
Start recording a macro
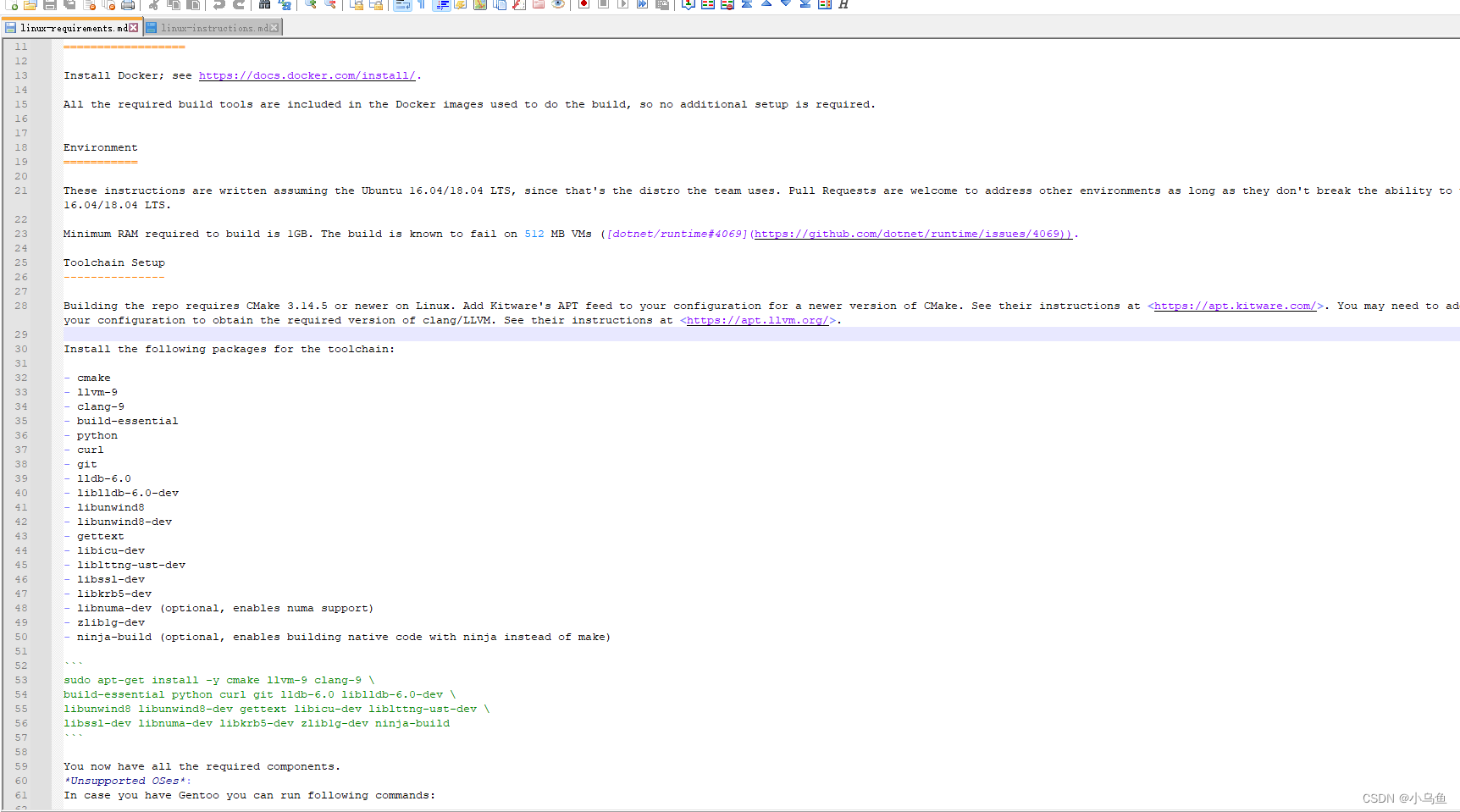(x=583, y=5)
